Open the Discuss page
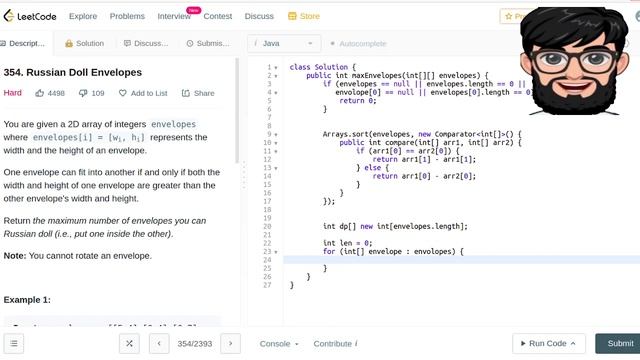 pyautogui.click(x=259, y=16)
